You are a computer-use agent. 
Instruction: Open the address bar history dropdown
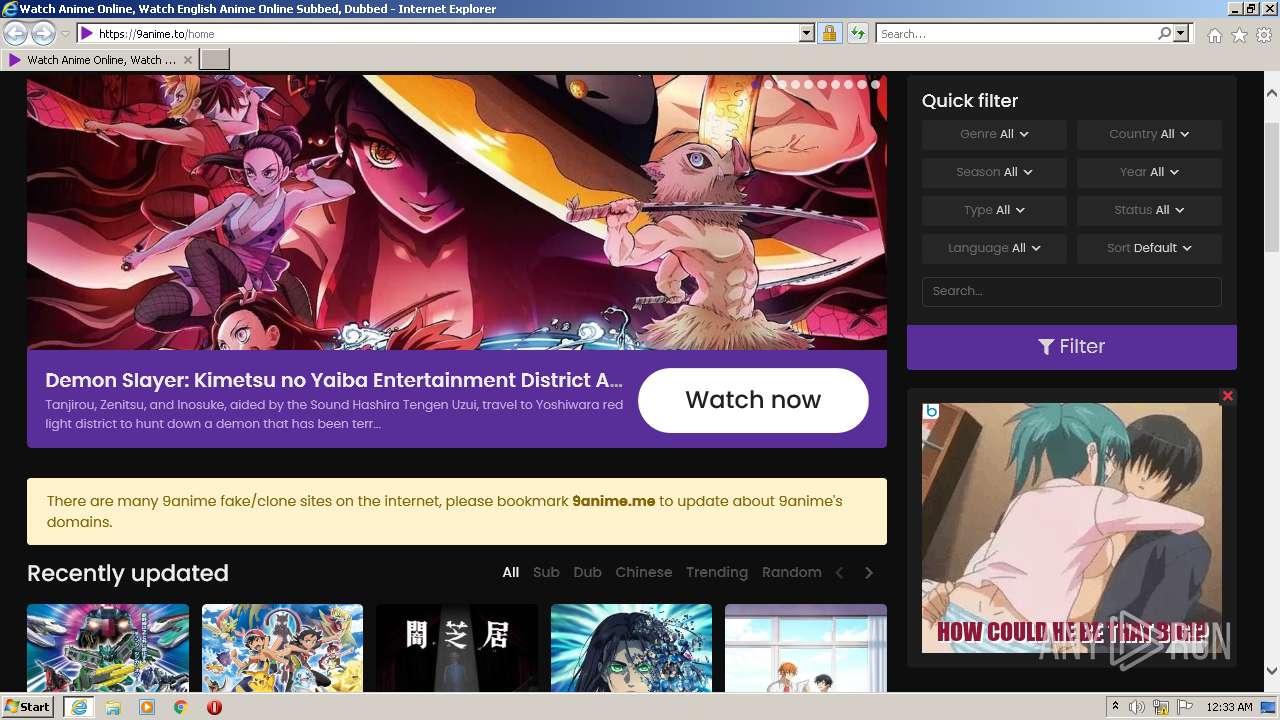[x=807, y=34]
